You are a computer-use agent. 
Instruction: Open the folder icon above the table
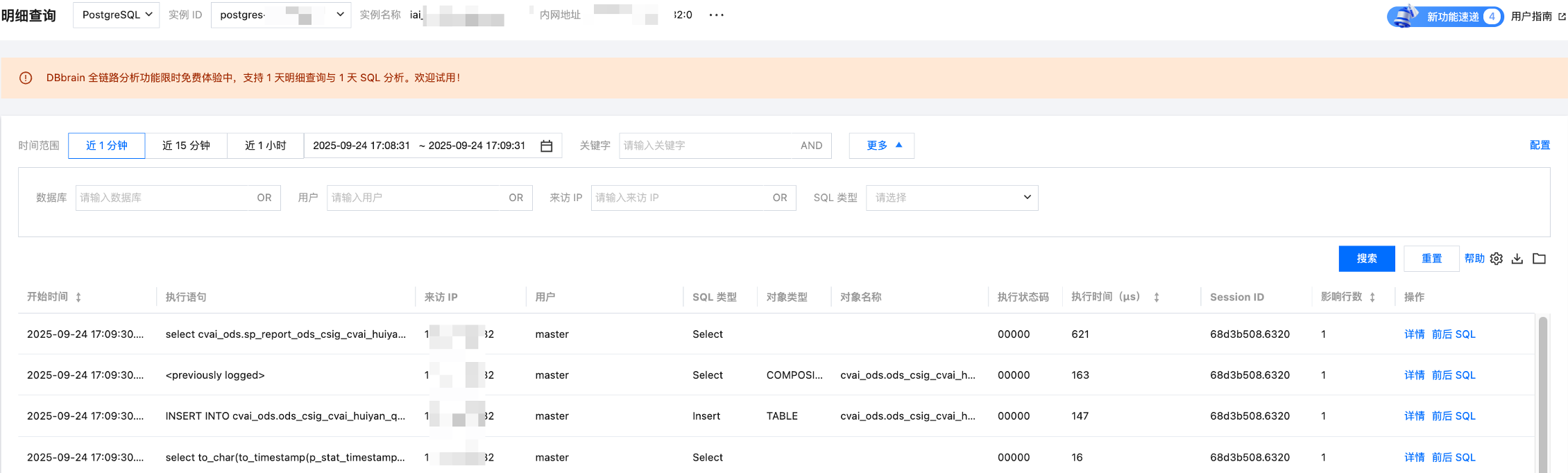click(x=1539, y=259)
